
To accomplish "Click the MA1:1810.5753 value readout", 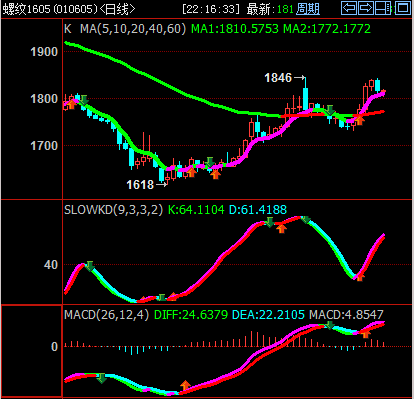I will (235, 29).
